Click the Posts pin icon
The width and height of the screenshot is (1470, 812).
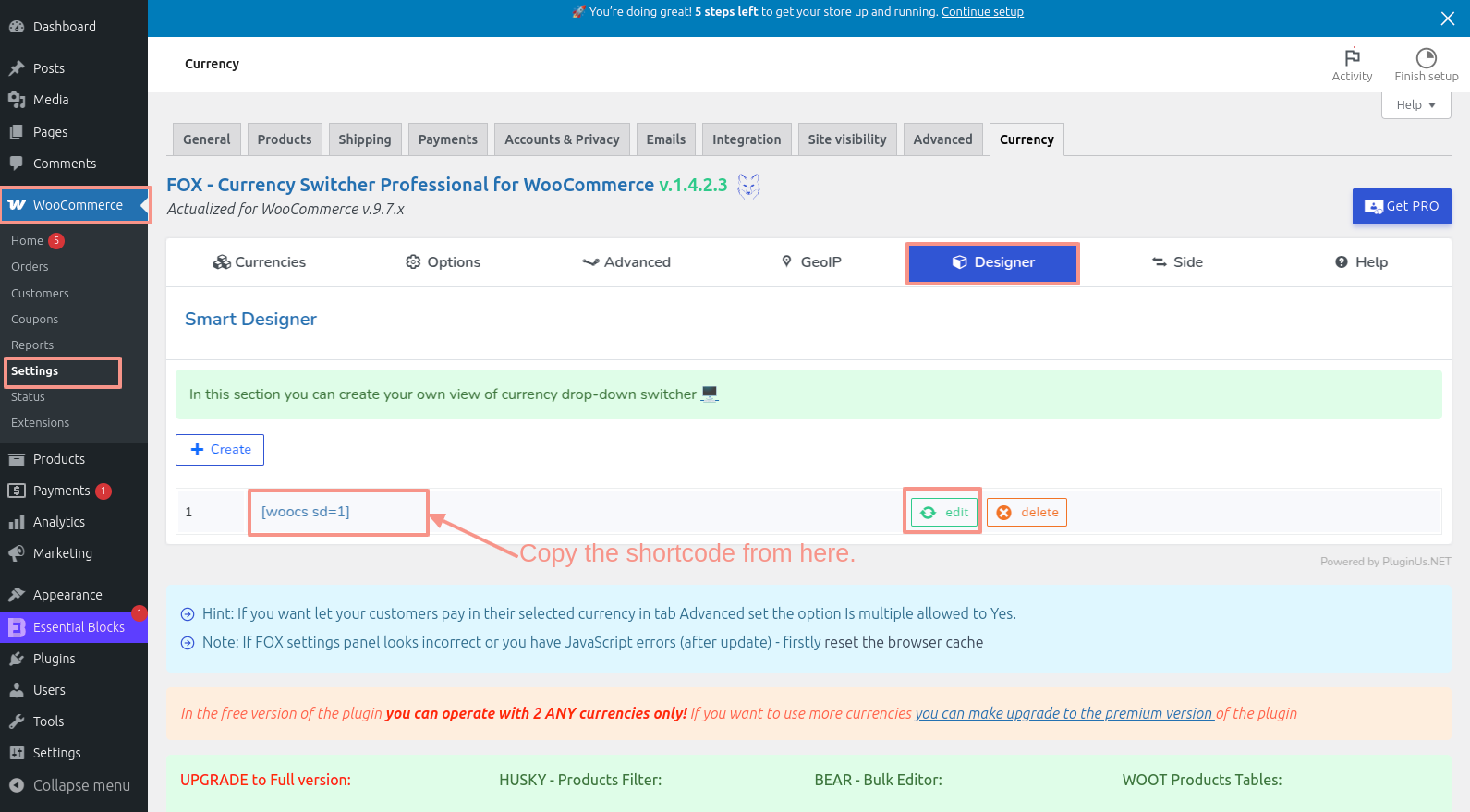pos(17,68)
